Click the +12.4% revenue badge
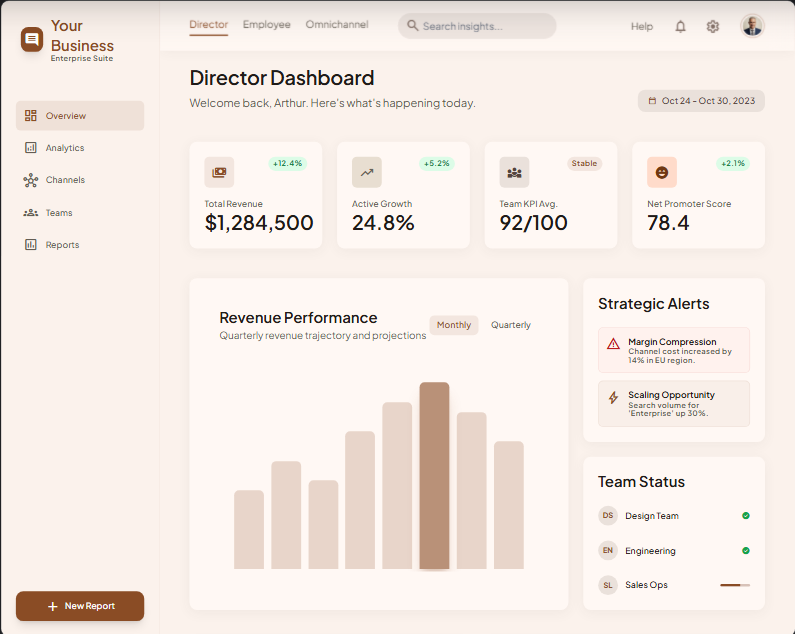795x634 pixels. click(x=287, y=163)
